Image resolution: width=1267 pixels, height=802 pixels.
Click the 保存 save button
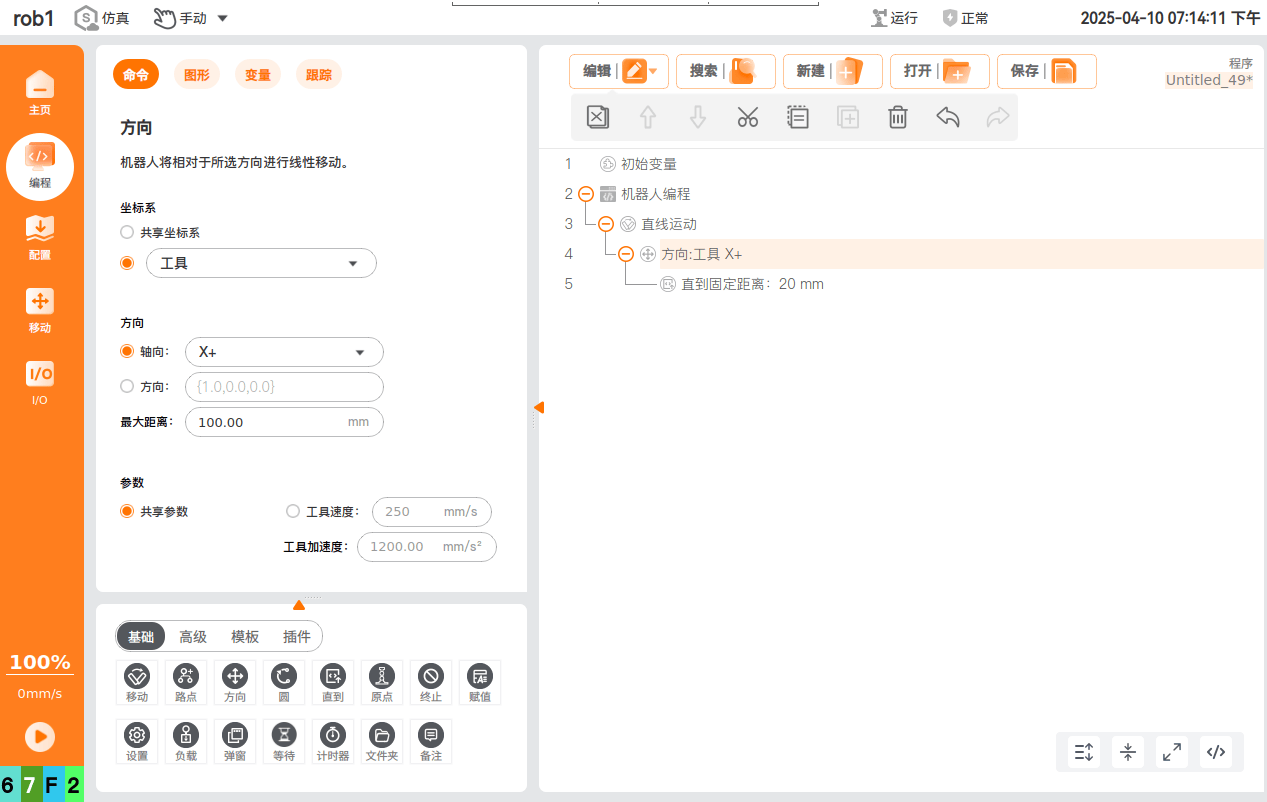[1047, 71]
